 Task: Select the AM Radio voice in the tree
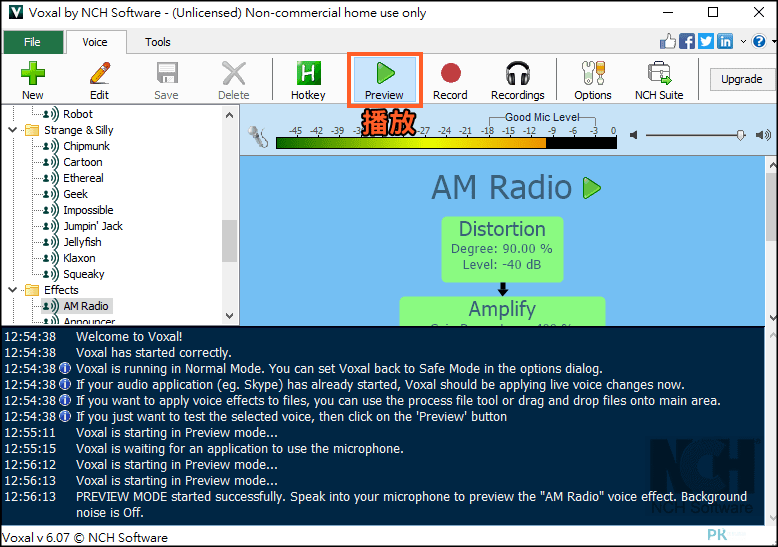coord(85,306)
